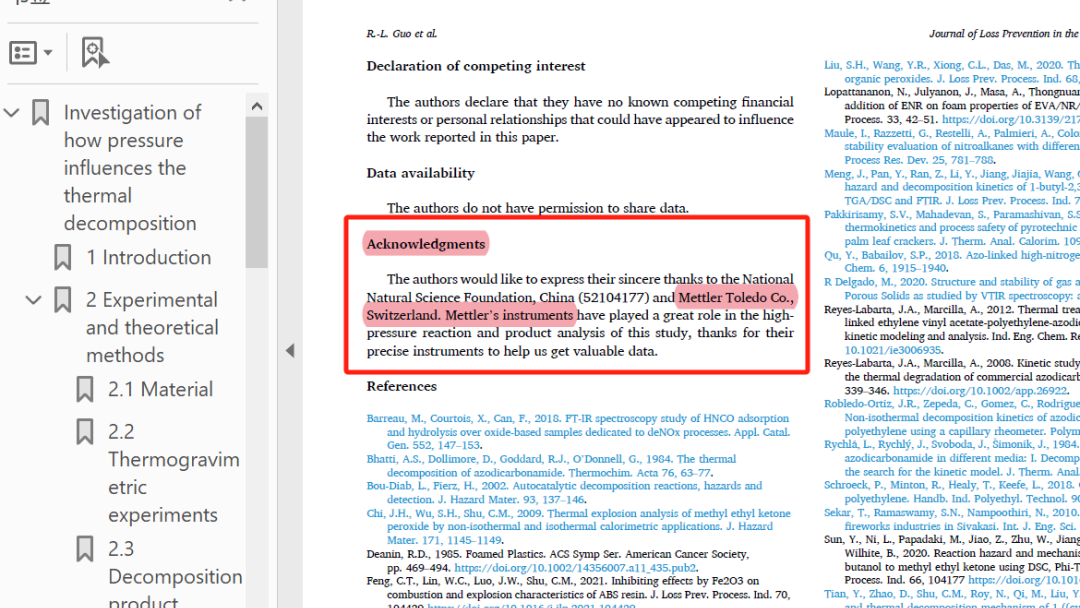Open the doi.org/10.1002/14356007.a11_435.pub2 link
Viewport: 1080px width, 608px height.
coord(575,568)
